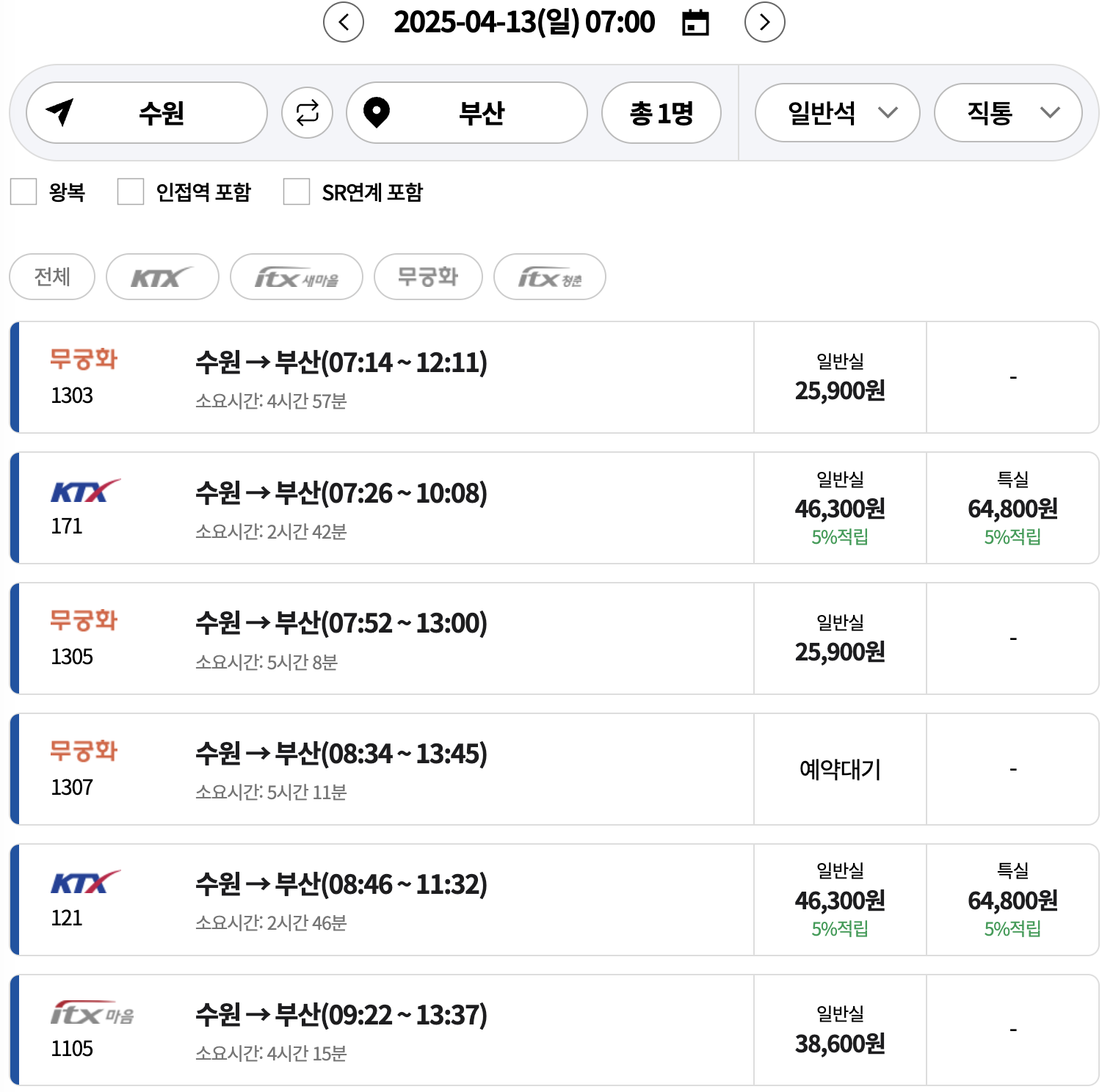The width and height of the screenshot is (1113, 1092).
Task: Open passenger count 총 1명
Action: tap(661, 112)
